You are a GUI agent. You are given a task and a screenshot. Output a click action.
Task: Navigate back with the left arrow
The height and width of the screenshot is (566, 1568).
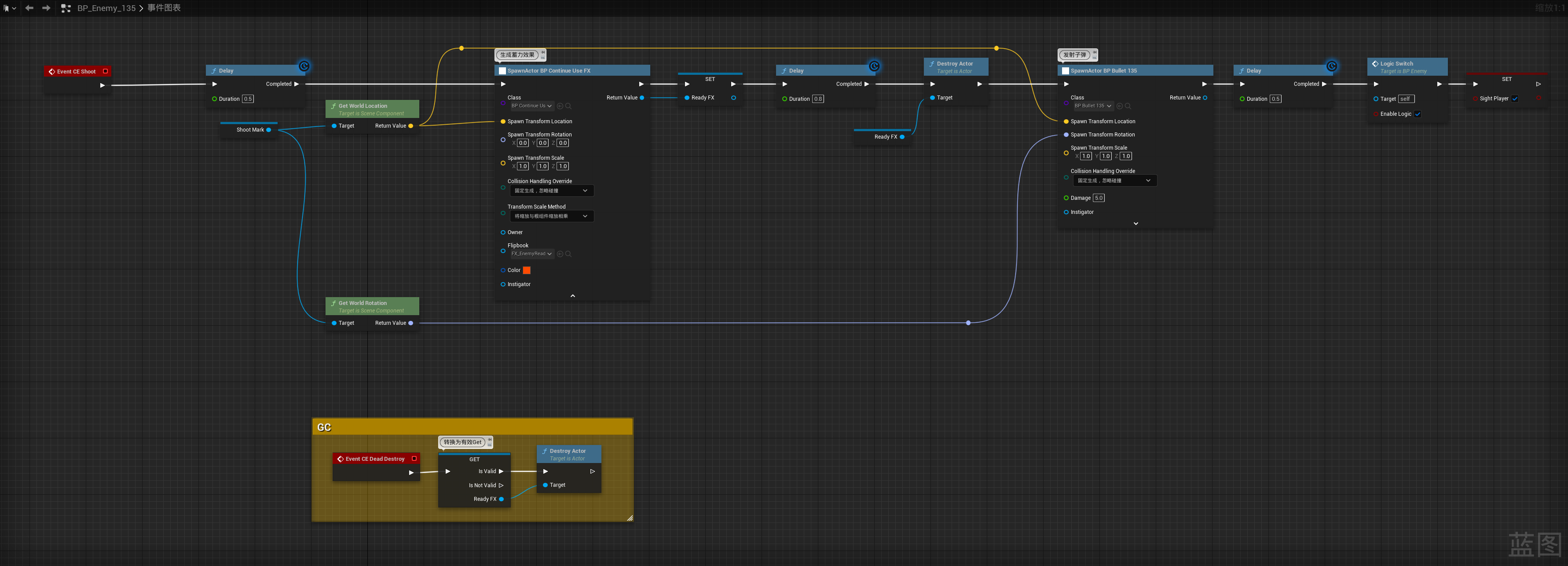point(29,8)
